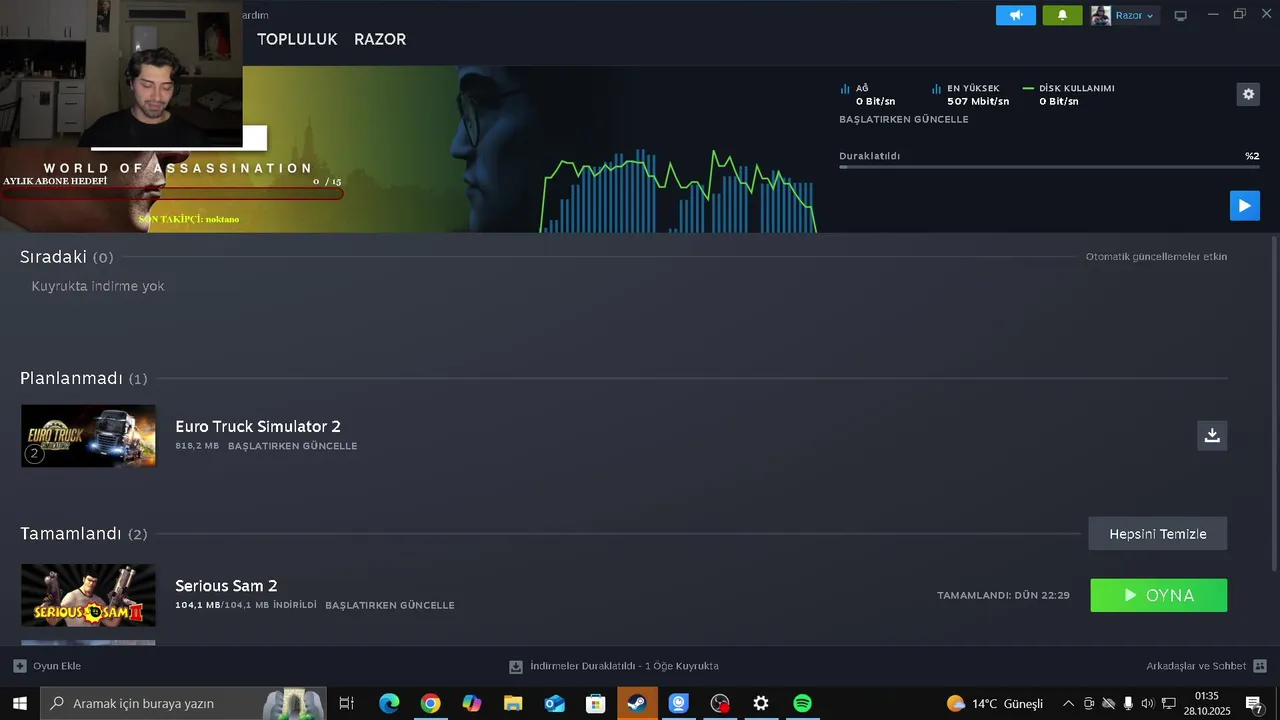Open the green notifications bell

click(1062, 15)
